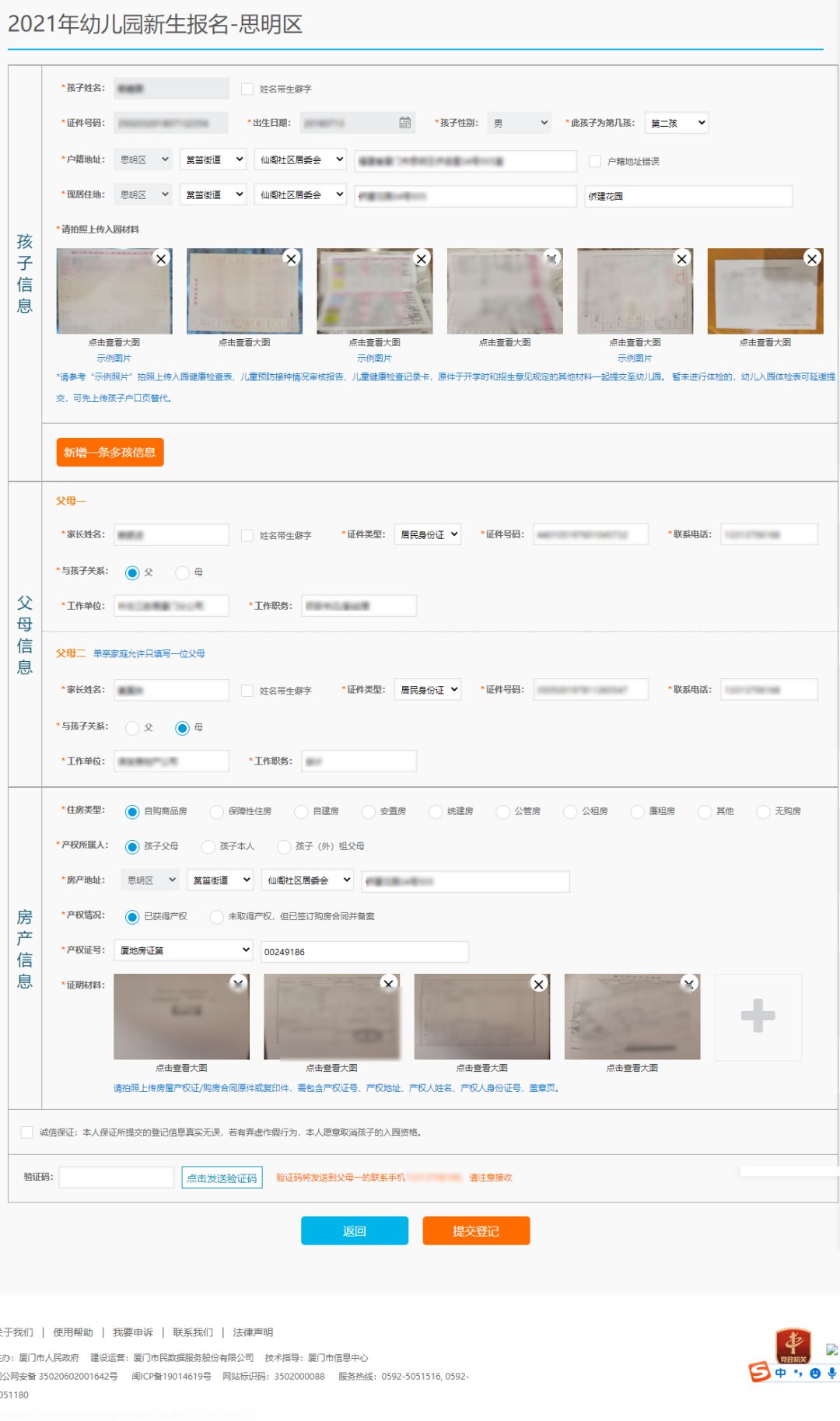Screen dimensions: 840x1421
Task: Remove the fourth property proof photo
Action: 688,984
